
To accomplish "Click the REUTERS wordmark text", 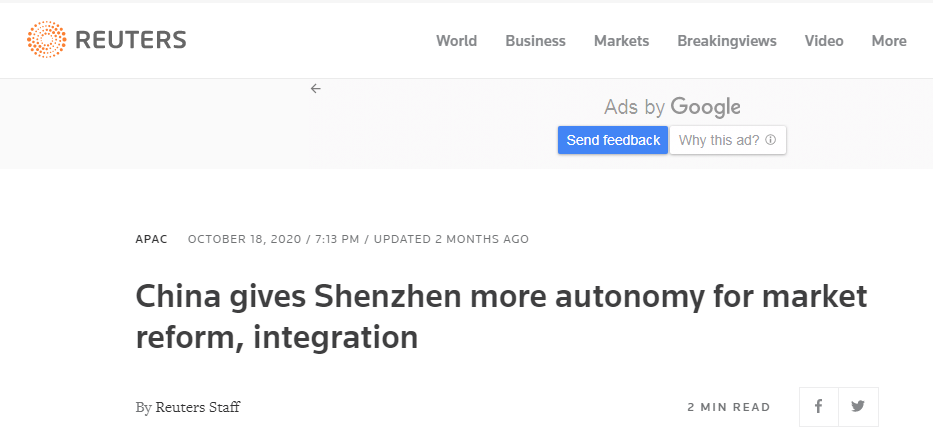I will tap(131, 40).
